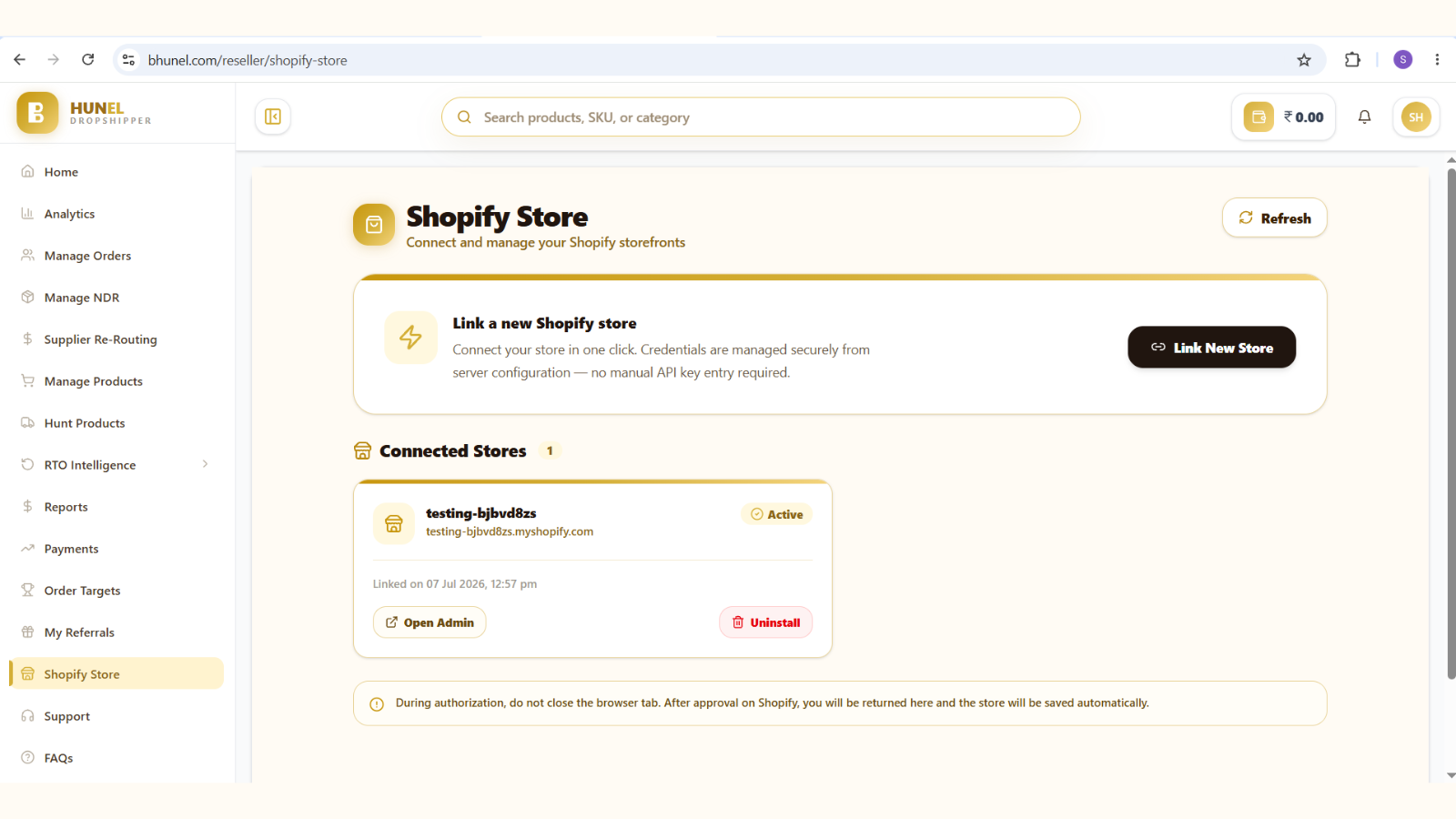Click the Analytics chart icon
This screenshot has height=819, width=1456.
point(27,213)
